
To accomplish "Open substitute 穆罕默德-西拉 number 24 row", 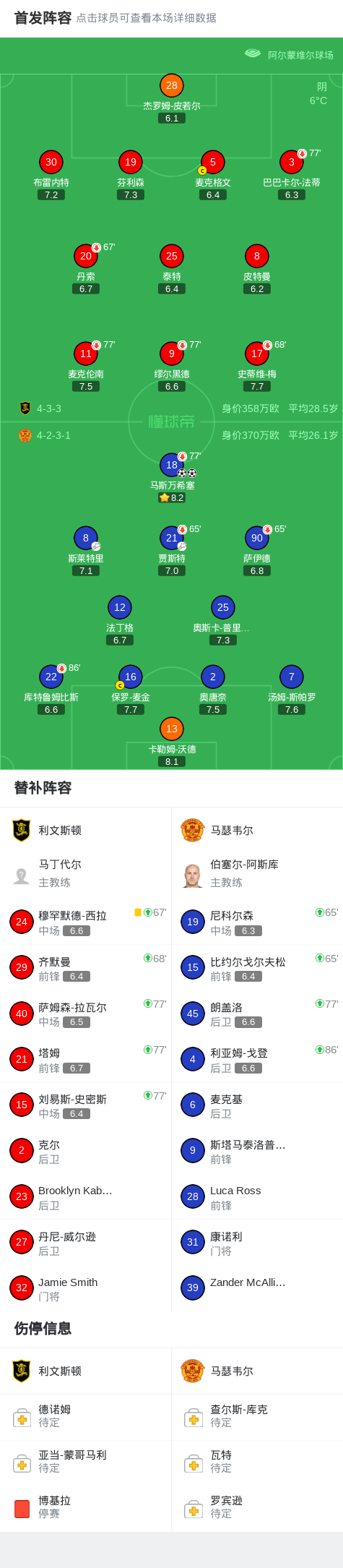I will 86,922.
